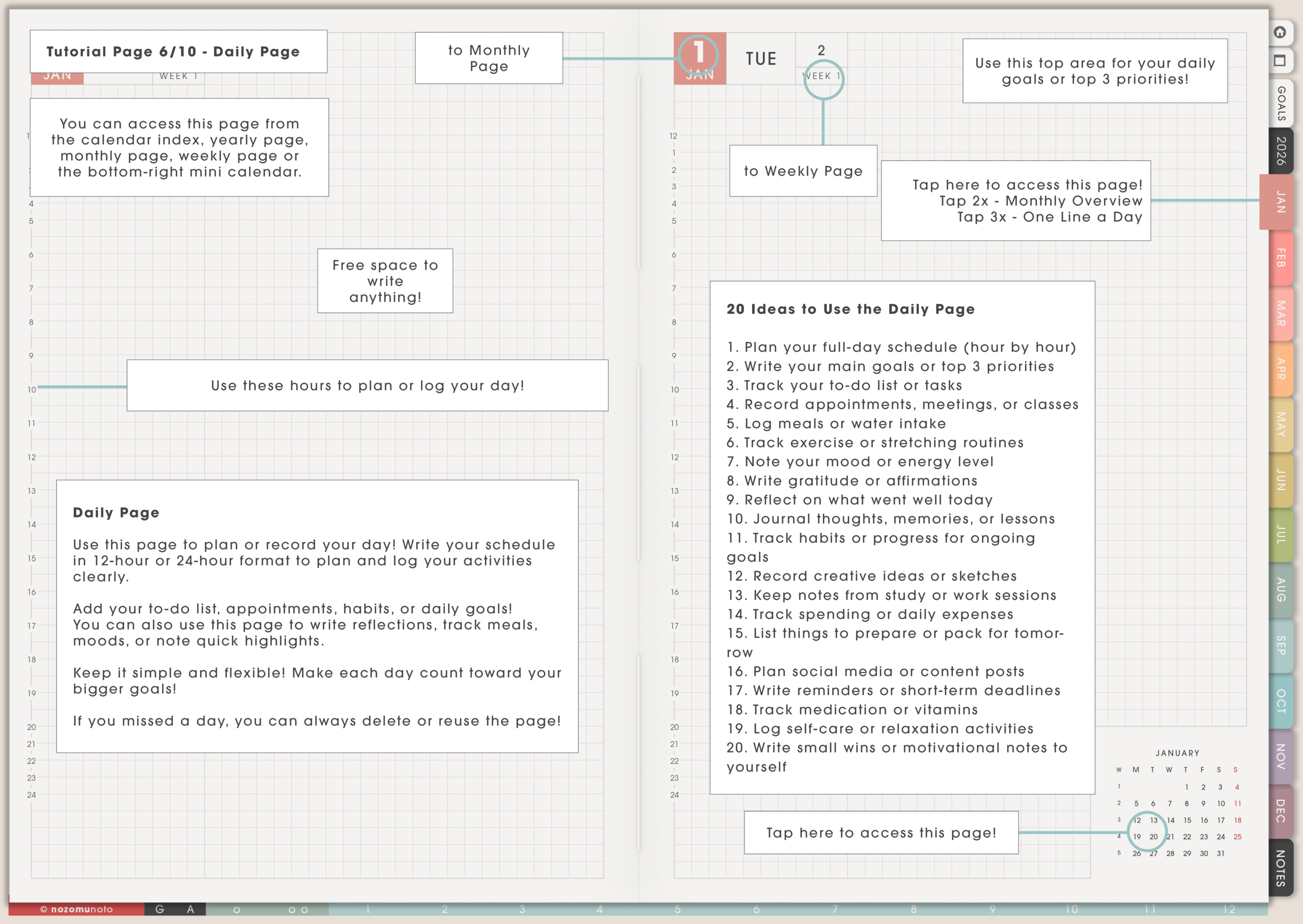The width and height of the screenshot is (1303, 924).
Task: Click day 20 in mini calendar
Action: coord(1153,837)
